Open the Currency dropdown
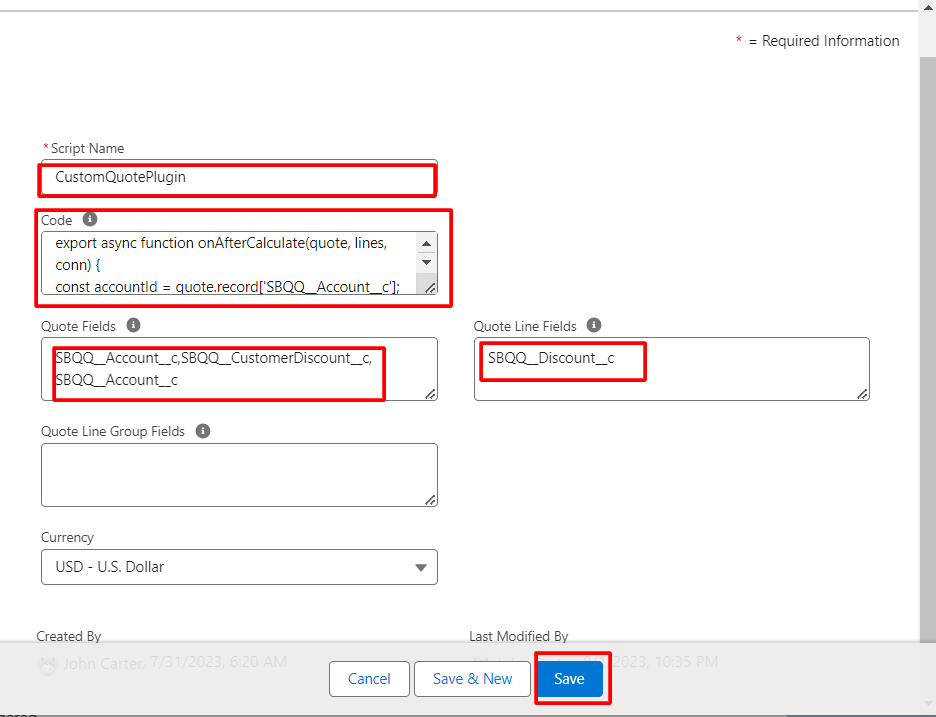This screenshot has width=936, height=717. coord(239,567)
